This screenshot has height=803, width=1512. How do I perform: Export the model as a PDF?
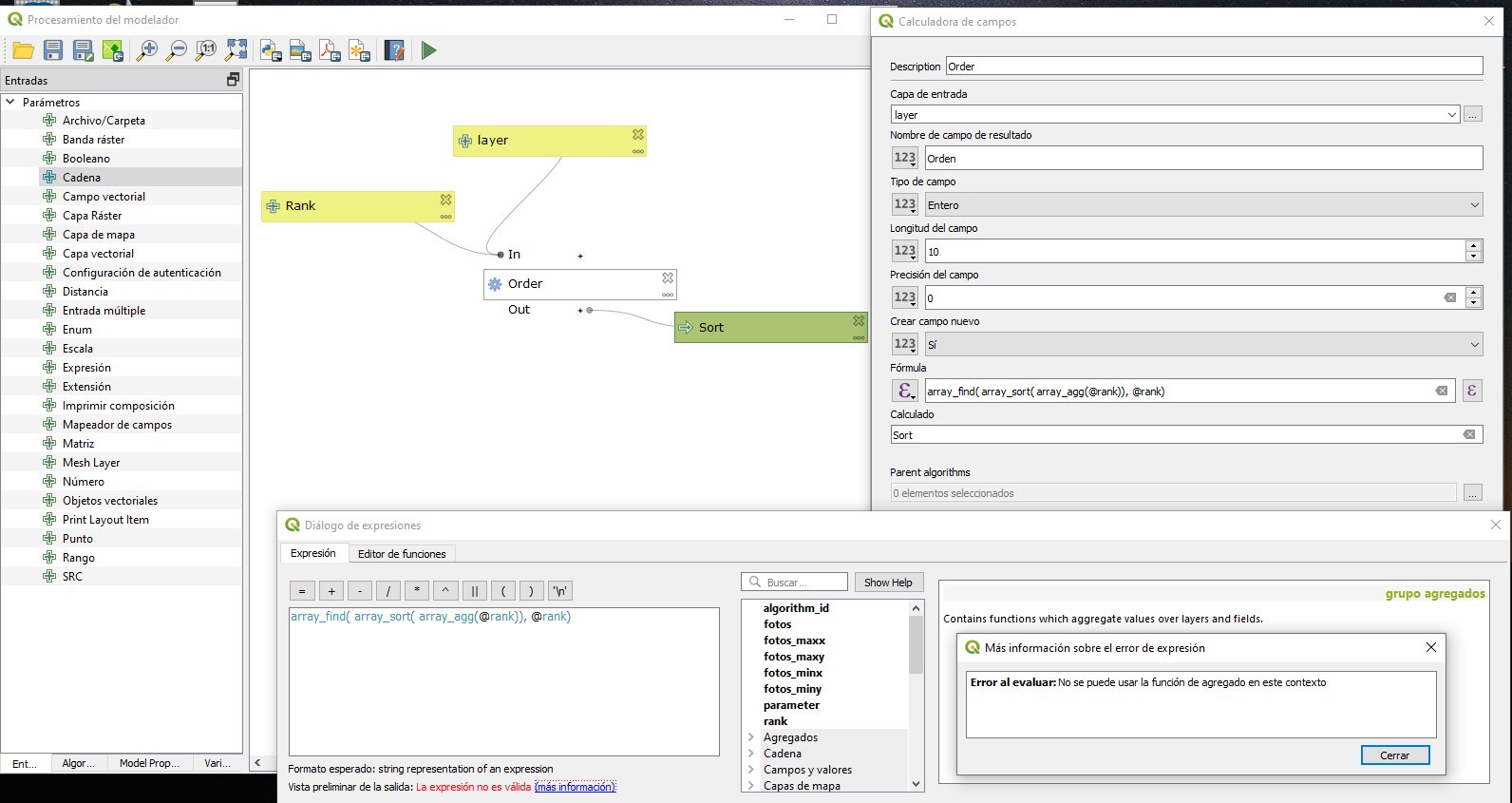pos(330,50)
